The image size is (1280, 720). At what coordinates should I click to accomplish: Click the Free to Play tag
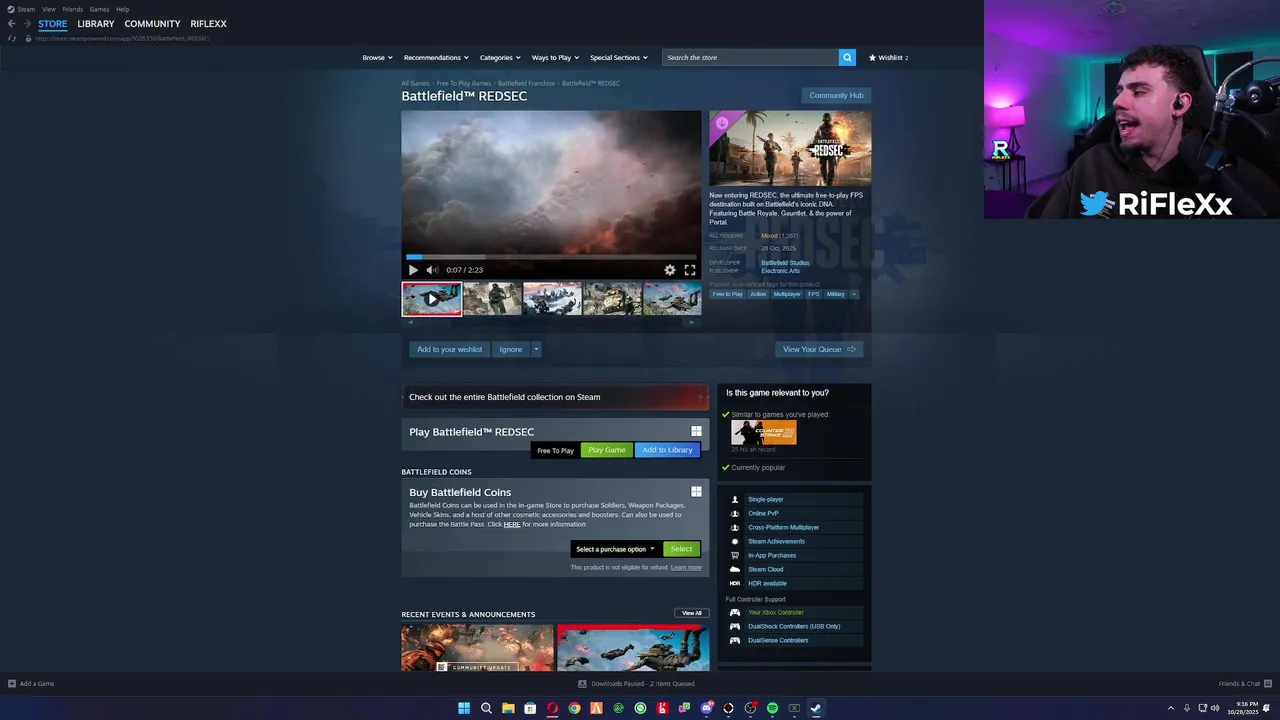[x=727, y=294]
